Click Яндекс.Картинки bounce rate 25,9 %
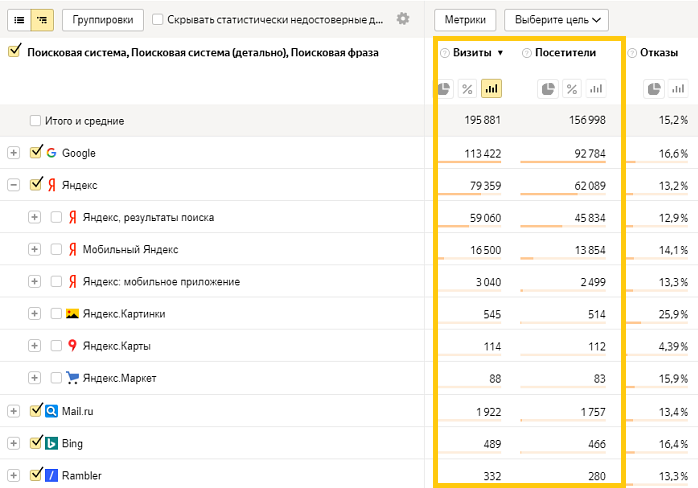This screenshot has width=698, height=488. (673, 314)
